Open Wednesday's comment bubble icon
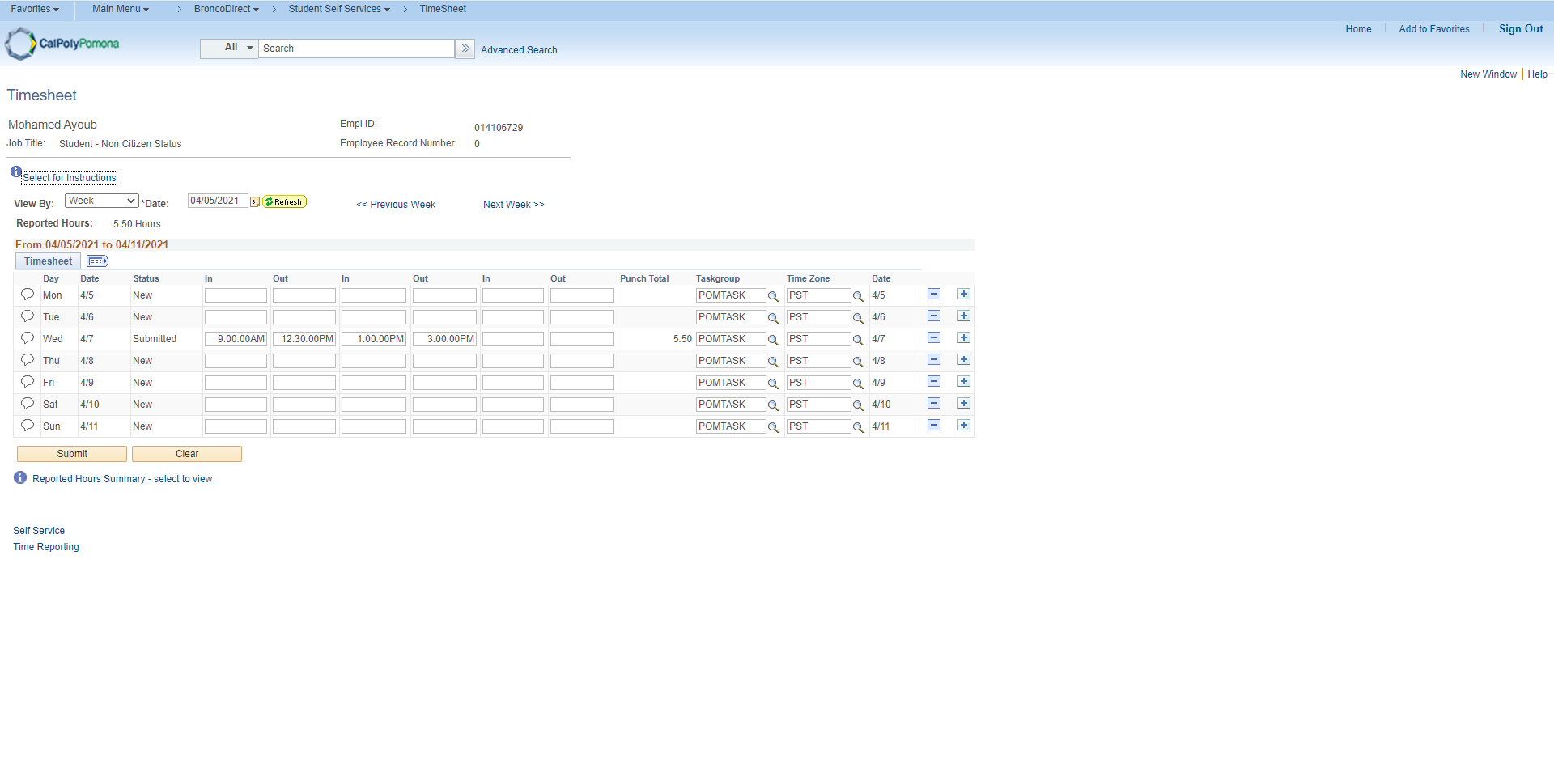The width and height of the screenshot is (1554, 784). pyautogui.click(x=28, y=338)
